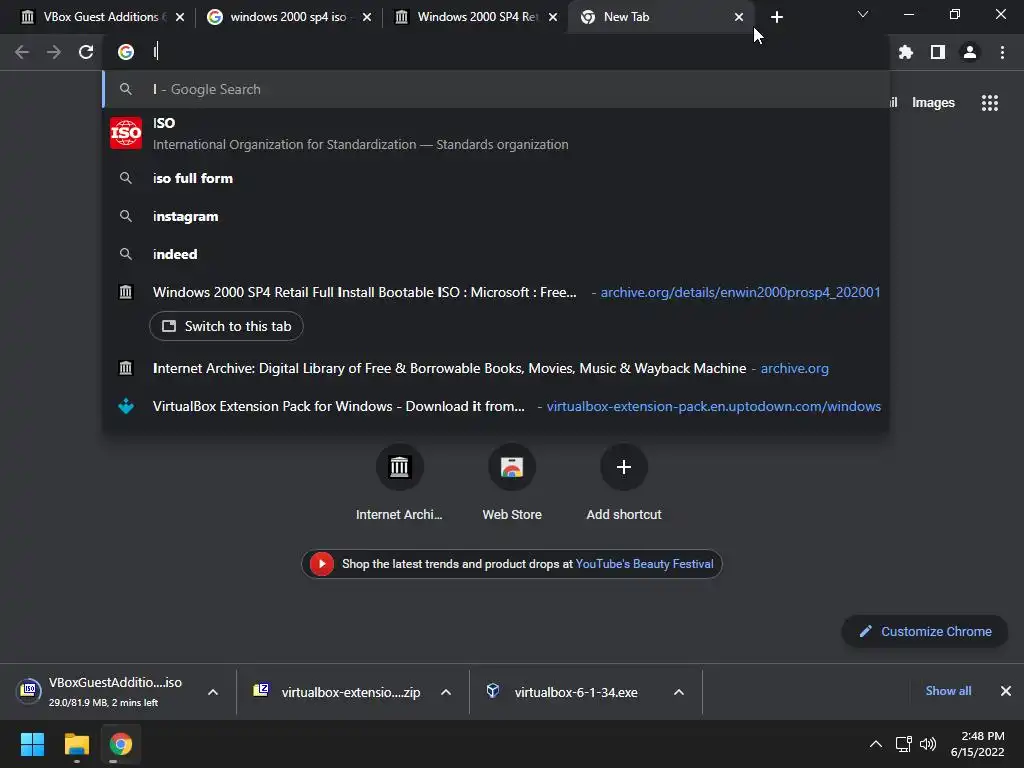This screenshot has height=768, width=1024.
Task: Open the Extensions puzzle icon
Action: point(905,52)
